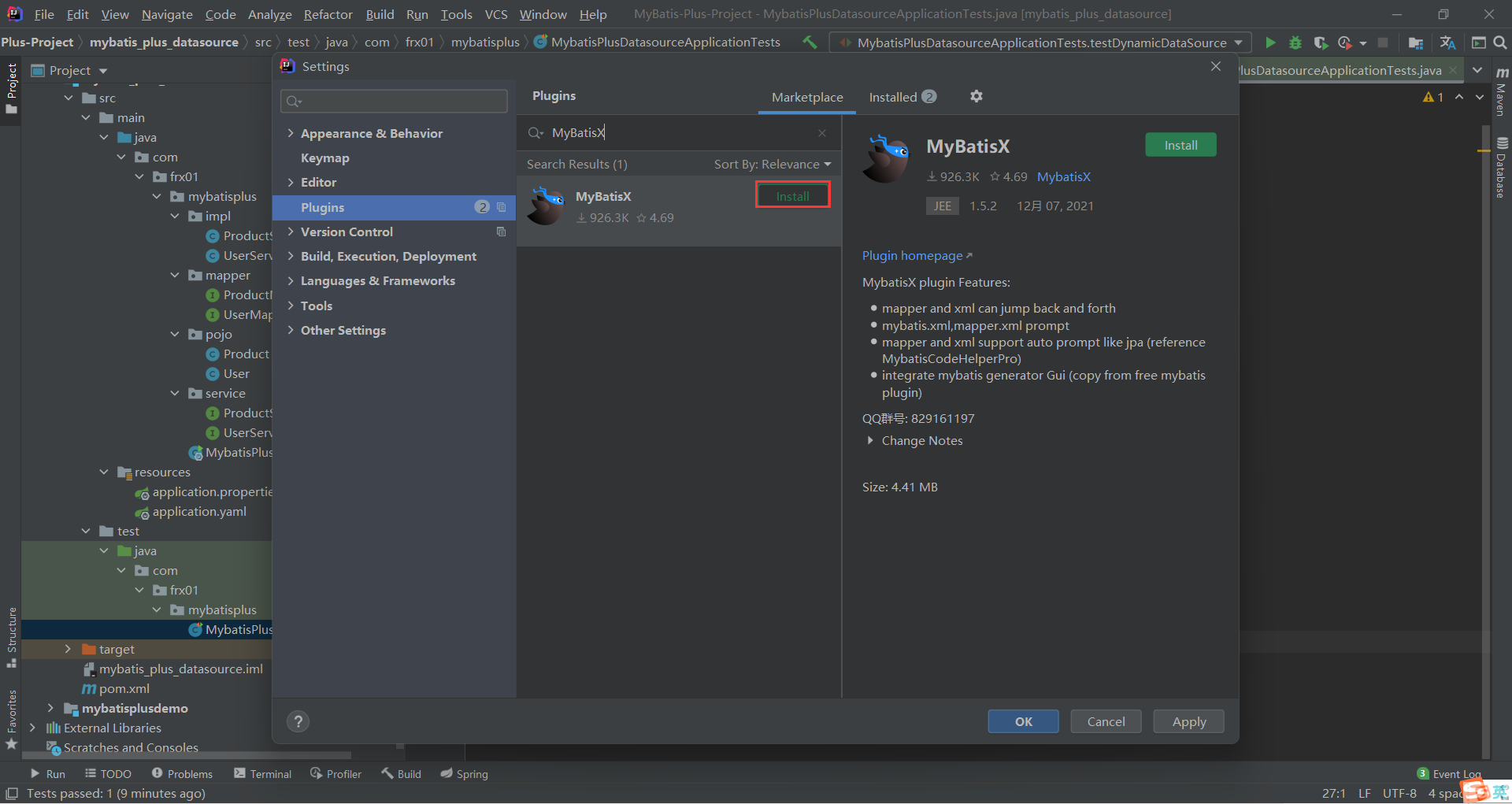
Task: Open the Translate icon in toolbar
Action: [x=1447, y=43]
